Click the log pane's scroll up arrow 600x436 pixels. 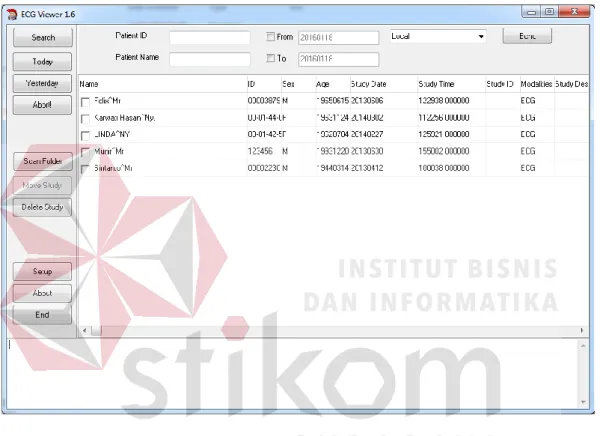pos(583,346)
